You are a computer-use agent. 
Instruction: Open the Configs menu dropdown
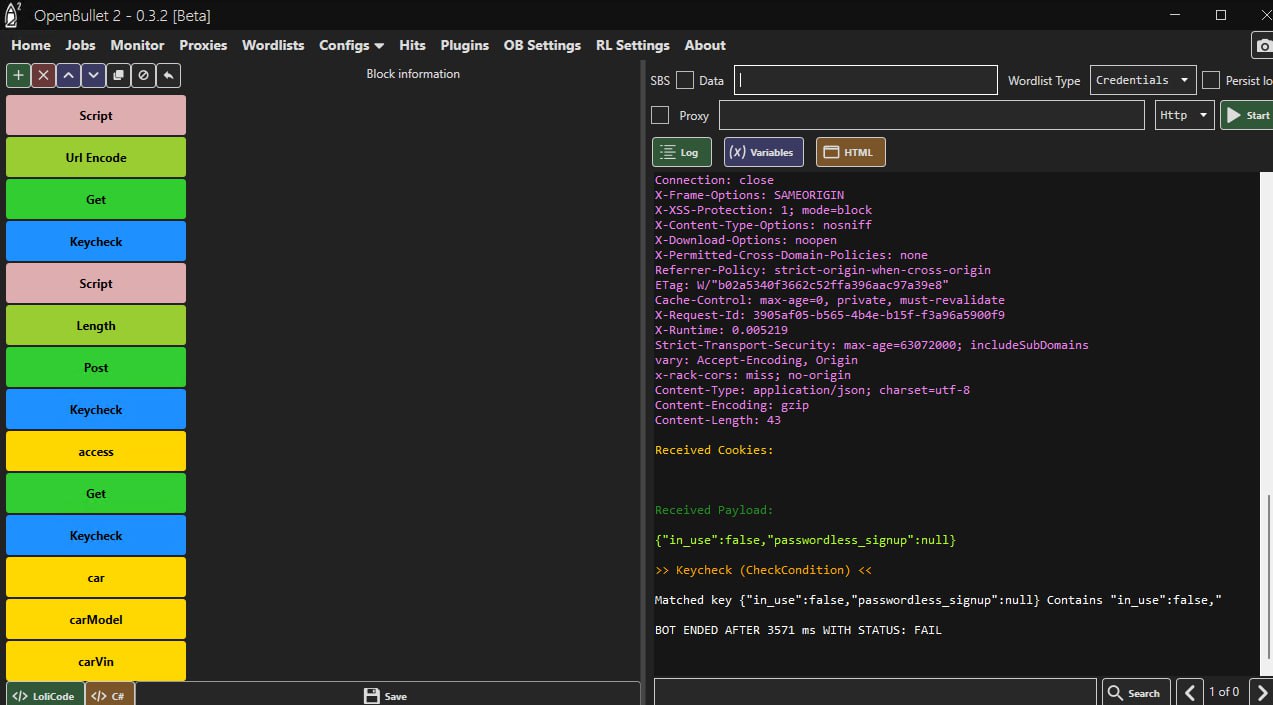351,45
